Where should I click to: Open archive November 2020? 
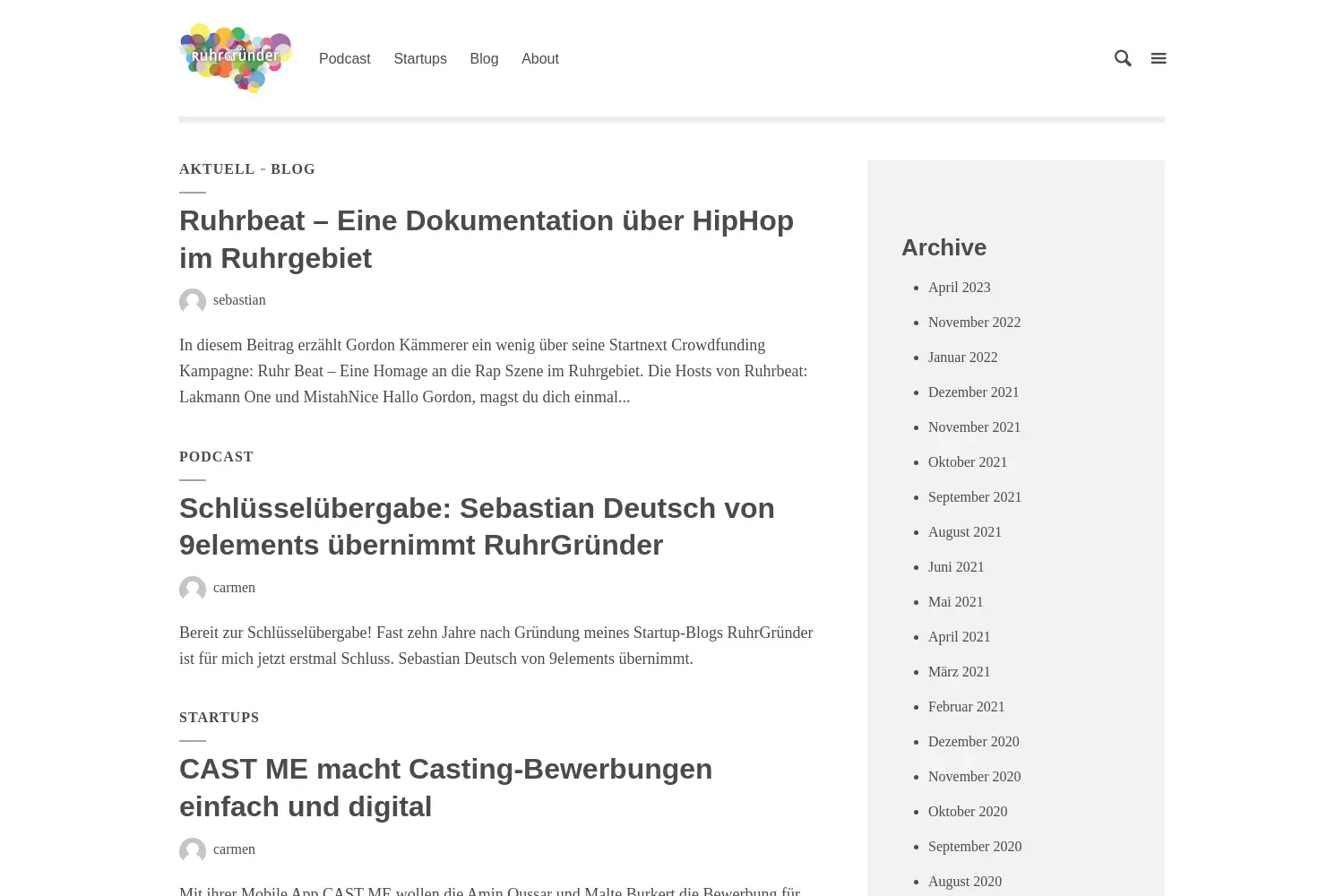click(974, 777)
